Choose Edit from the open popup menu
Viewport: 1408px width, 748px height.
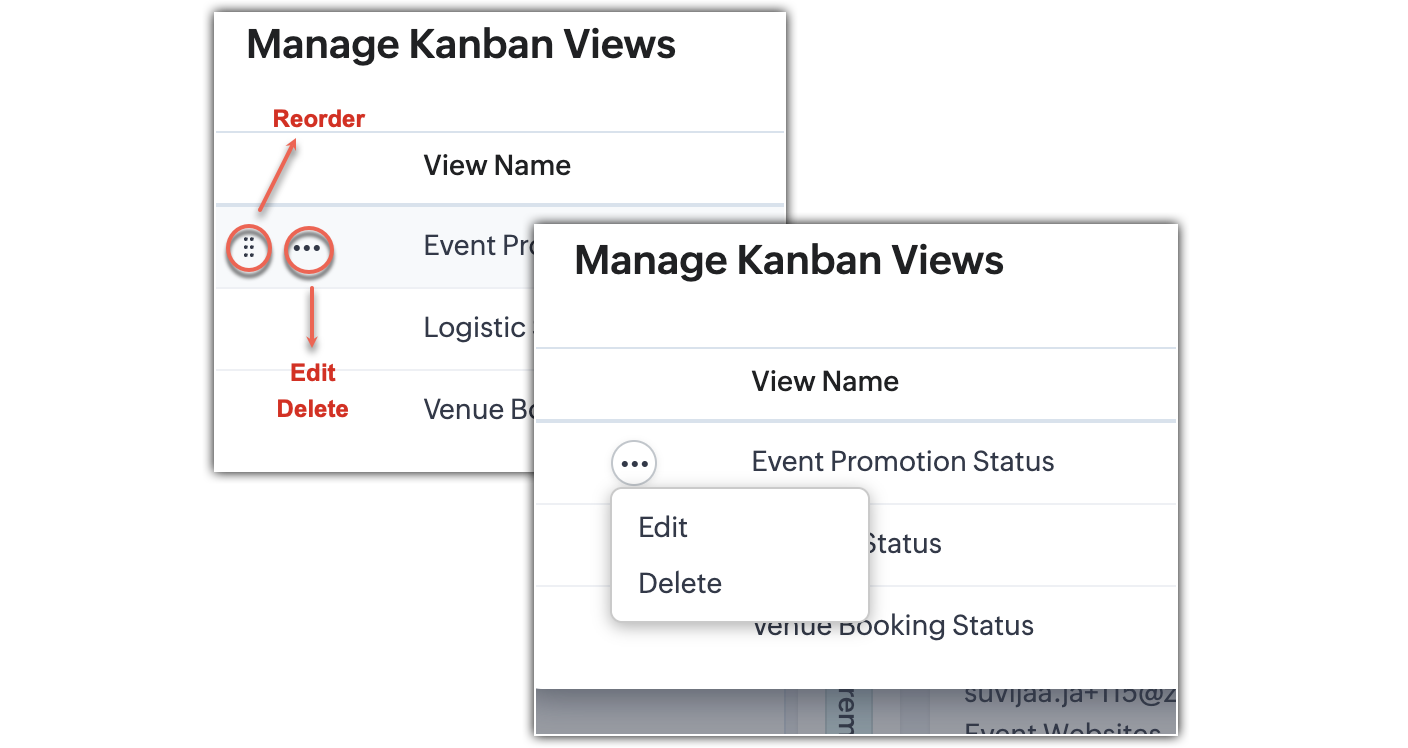pyautogui.click(x=663, y=527)
